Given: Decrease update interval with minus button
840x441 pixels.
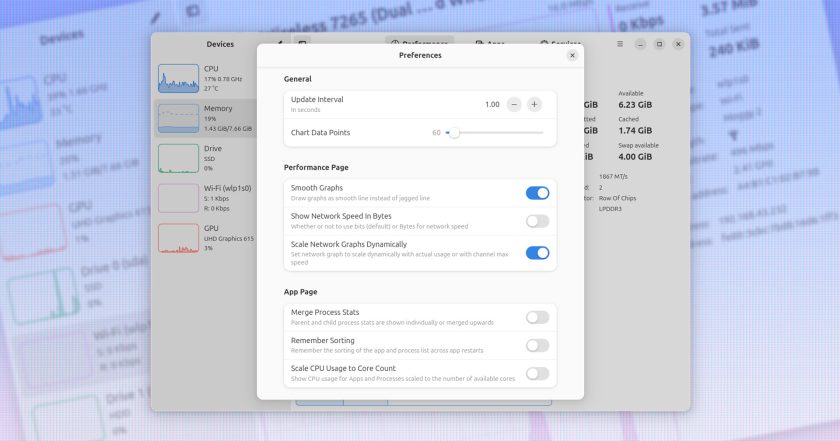Looking at the screenshot, I should 514,104.
